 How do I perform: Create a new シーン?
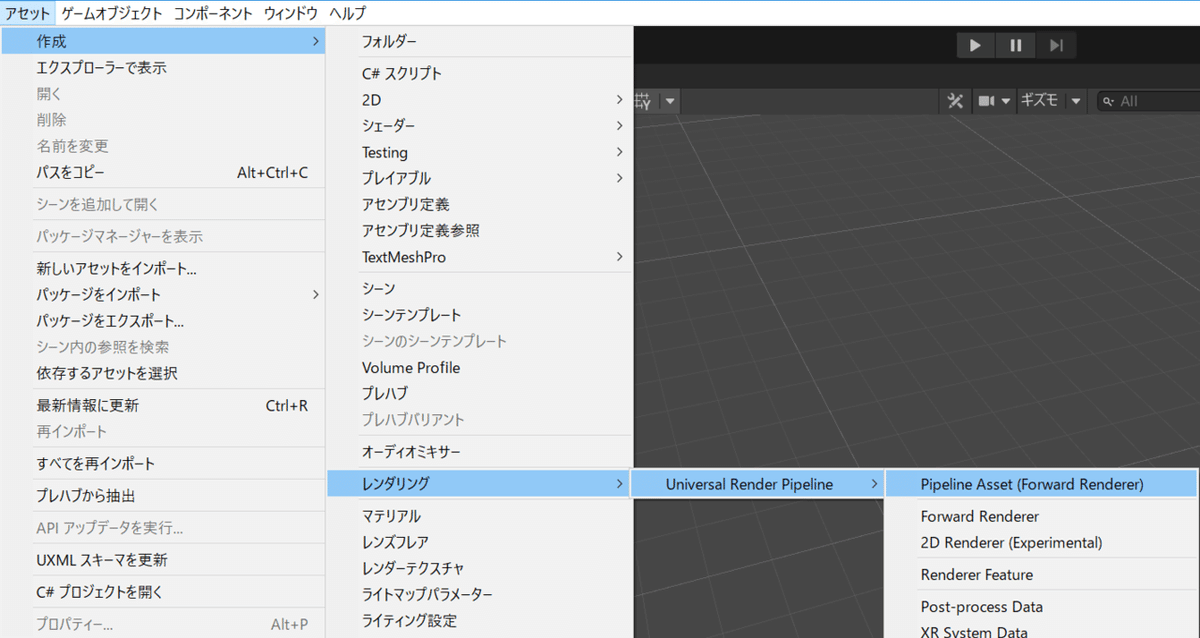[x=480, y=289]
